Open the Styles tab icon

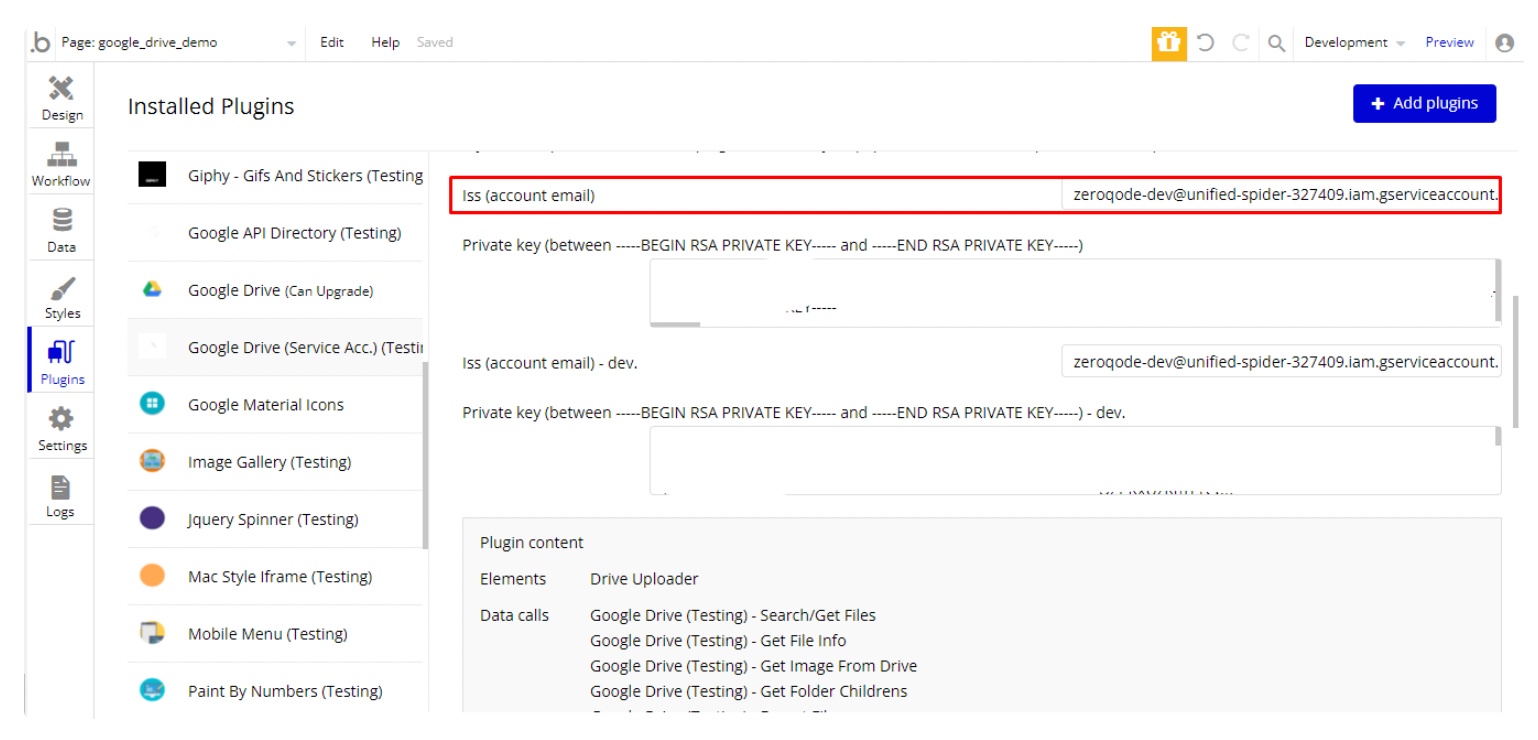62,287
